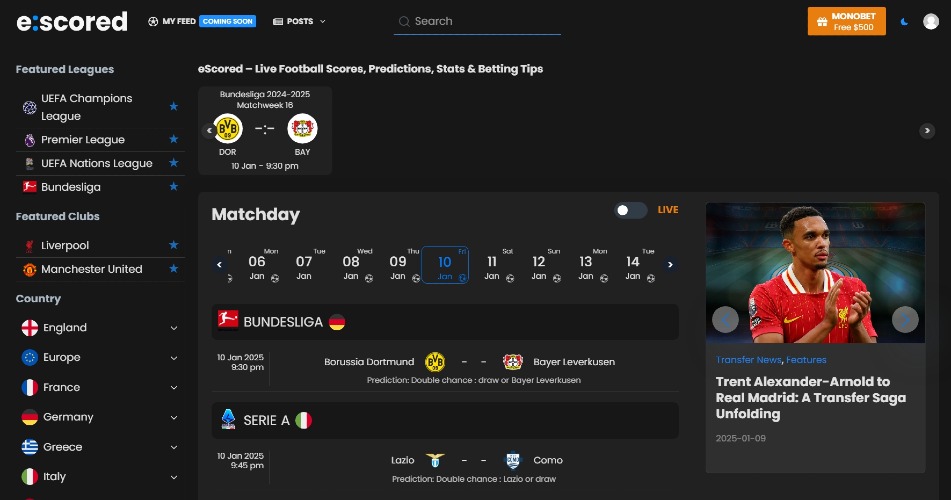Image resolution: width=951 pixels, height=500 pixels.
Task: Click the UEFA Champions League logo icon
Action: point(29,107)
